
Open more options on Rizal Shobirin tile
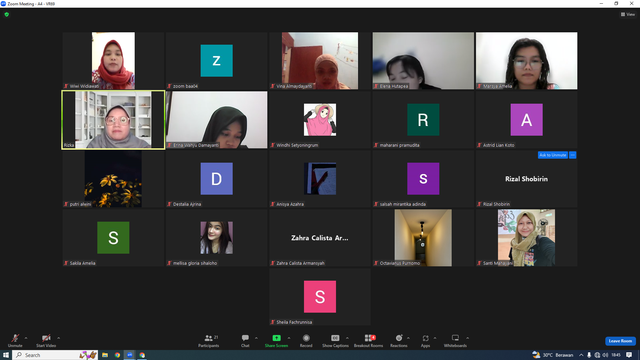point(573,155)
